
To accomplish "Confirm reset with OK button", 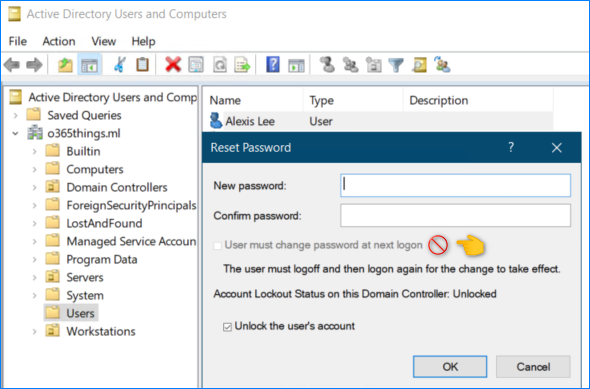I will click(x=450, y=366).
